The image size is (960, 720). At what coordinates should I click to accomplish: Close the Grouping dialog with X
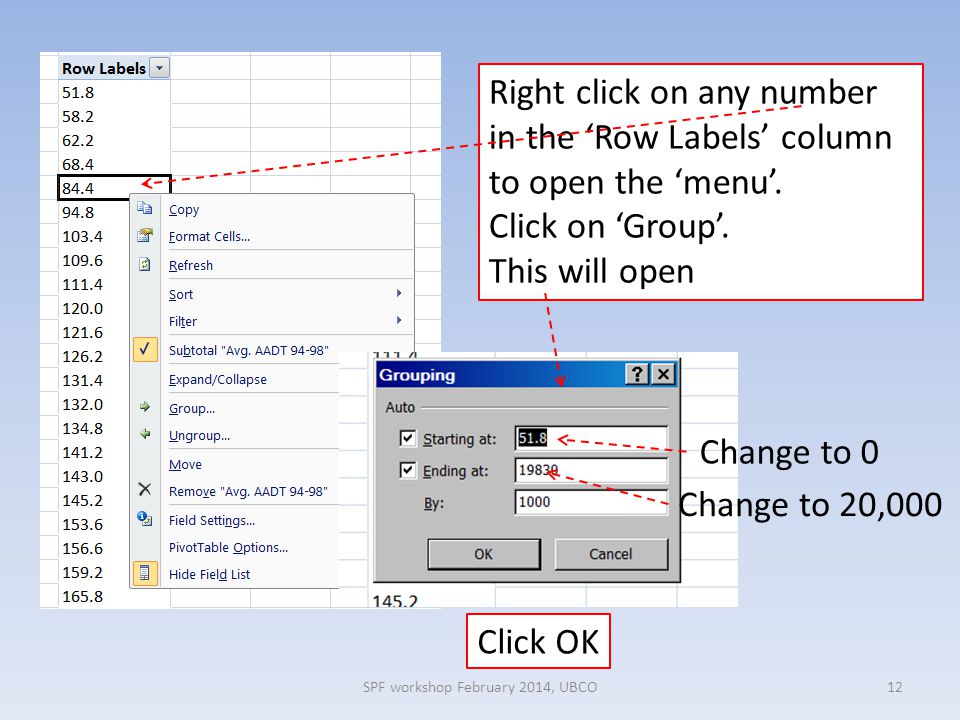click(663, 374)
